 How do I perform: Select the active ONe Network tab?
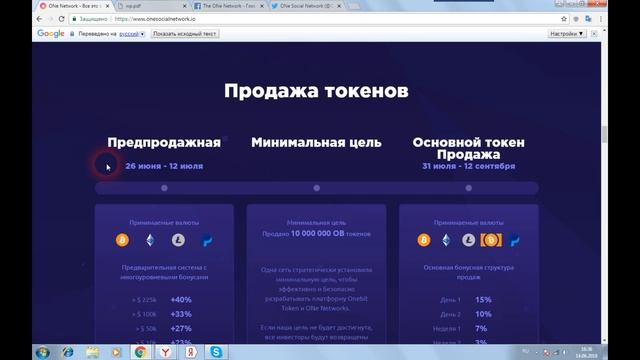[75, 6]
